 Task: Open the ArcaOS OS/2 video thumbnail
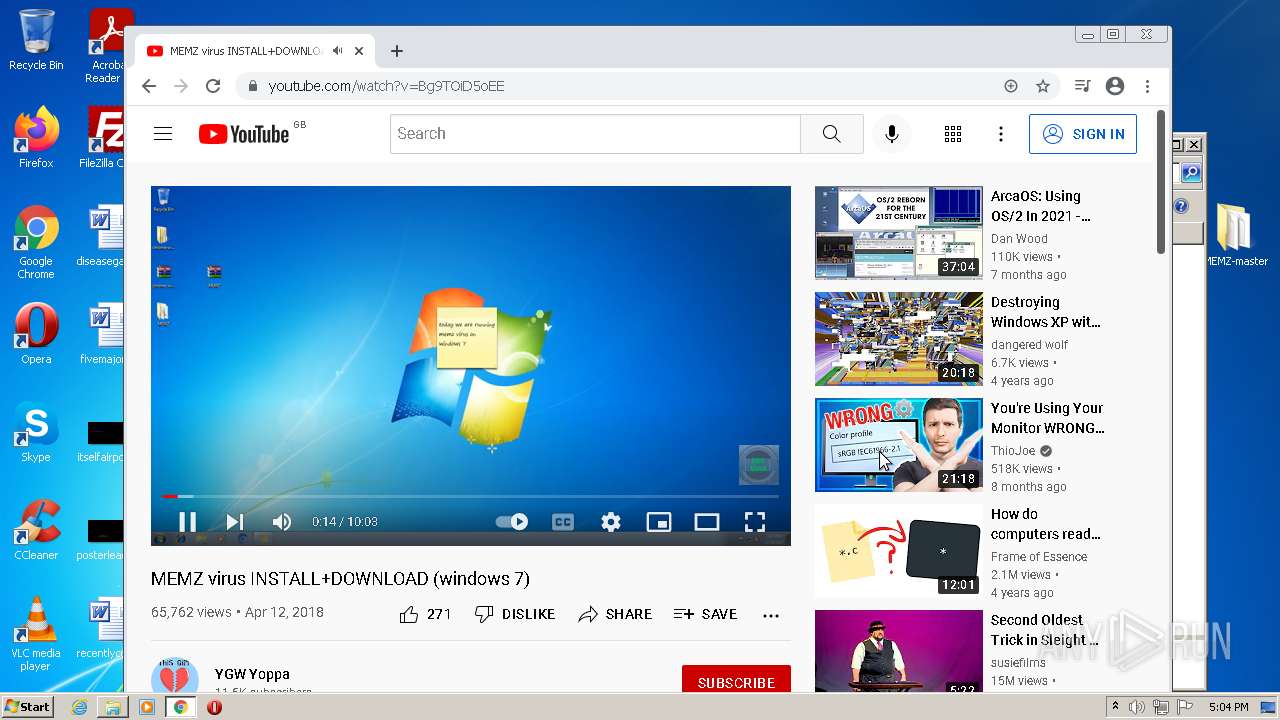[899, 232]
